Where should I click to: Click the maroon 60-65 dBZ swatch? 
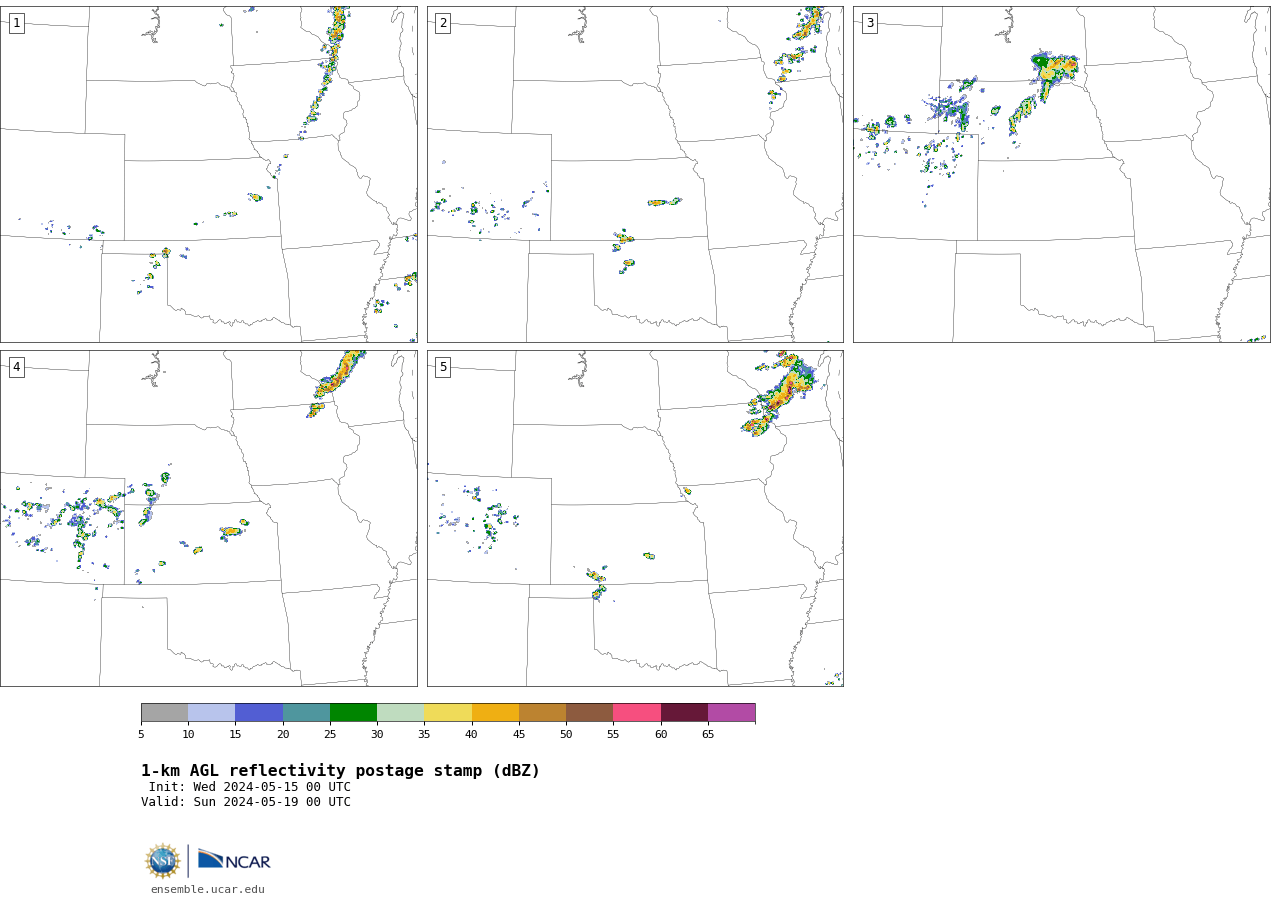[x=684, y=712]
